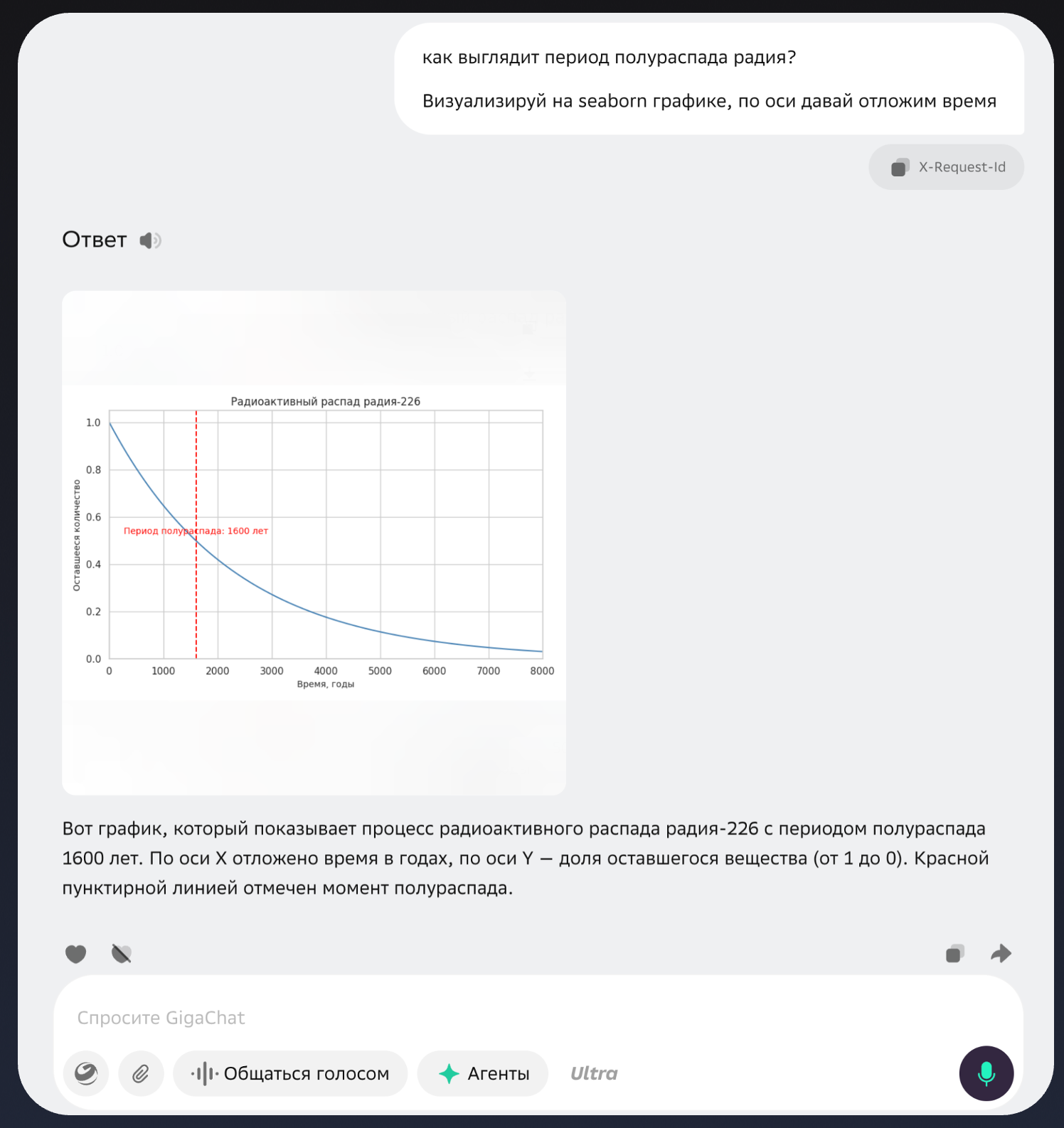Play the answer aloud with the speaker icon
The width and height of the screenshot is (1064, 1128).
tap(150, 240)
